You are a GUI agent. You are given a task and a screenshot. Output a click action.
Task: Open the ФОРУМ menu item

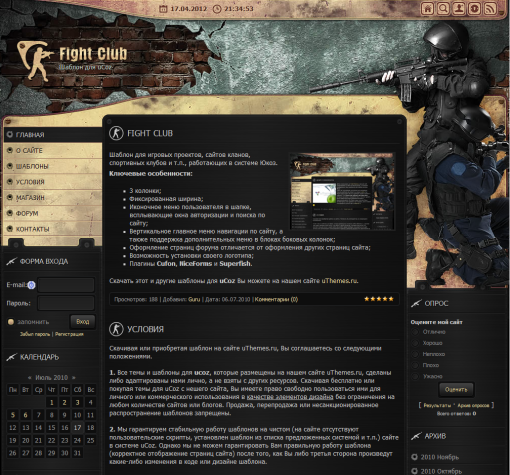(53, 213)
